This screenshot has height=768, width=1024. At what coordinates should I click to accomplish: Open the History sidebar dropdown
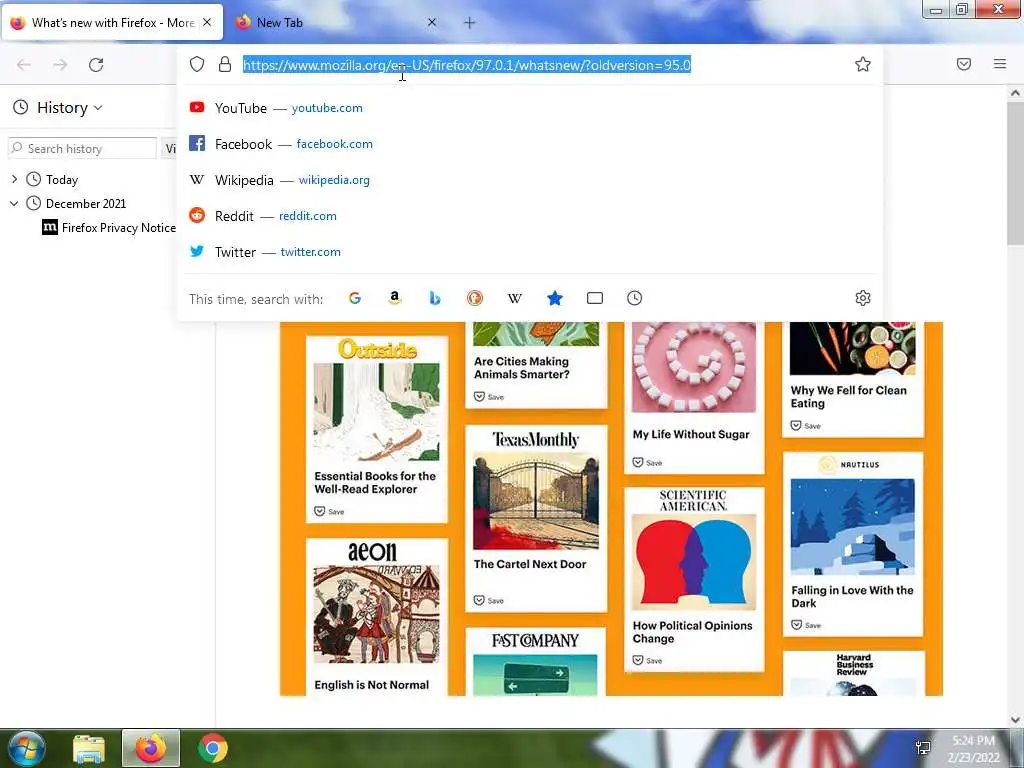pyautogui.click(x=58, y=108)
